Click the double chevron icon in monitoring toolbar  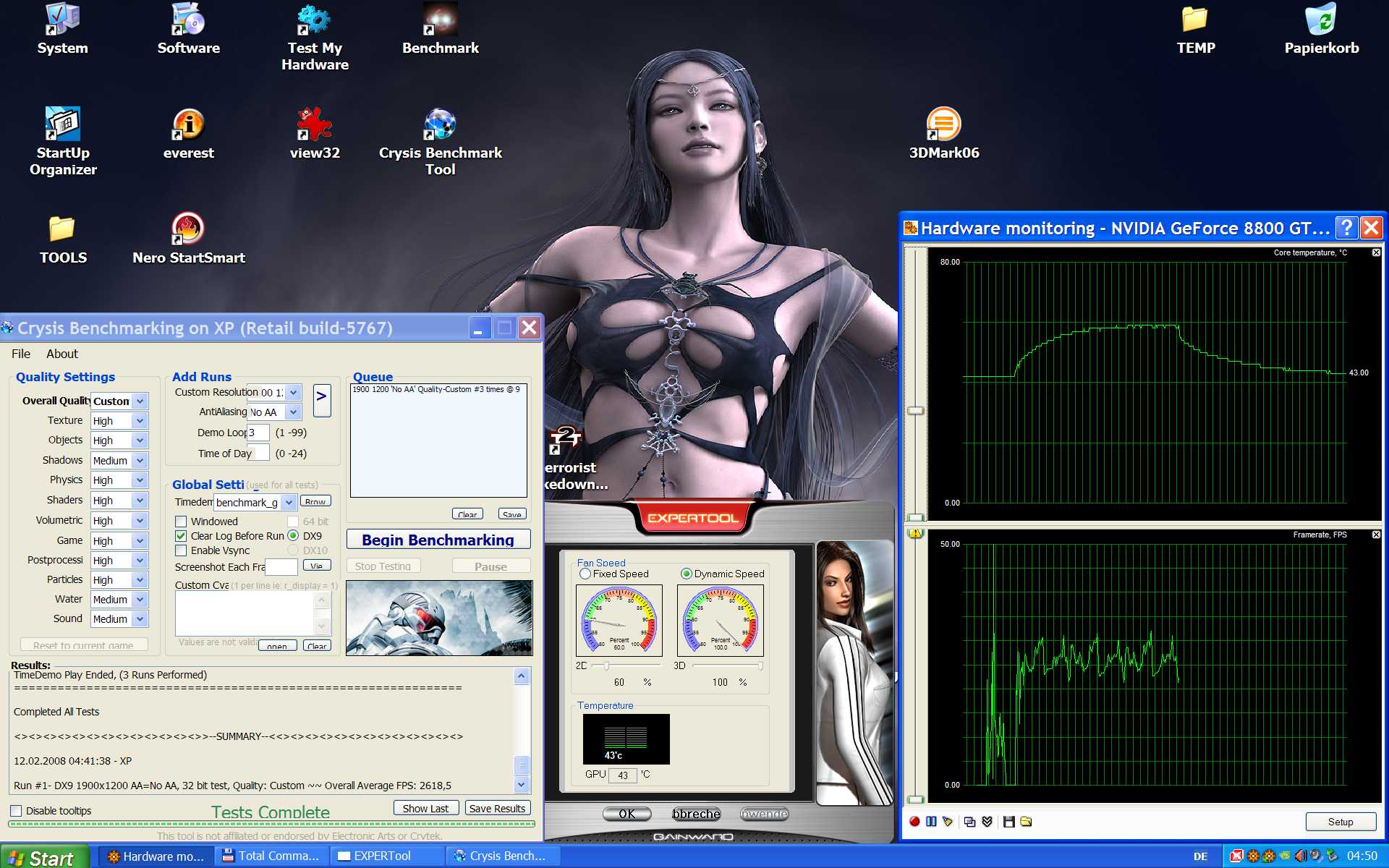point(987,822)
